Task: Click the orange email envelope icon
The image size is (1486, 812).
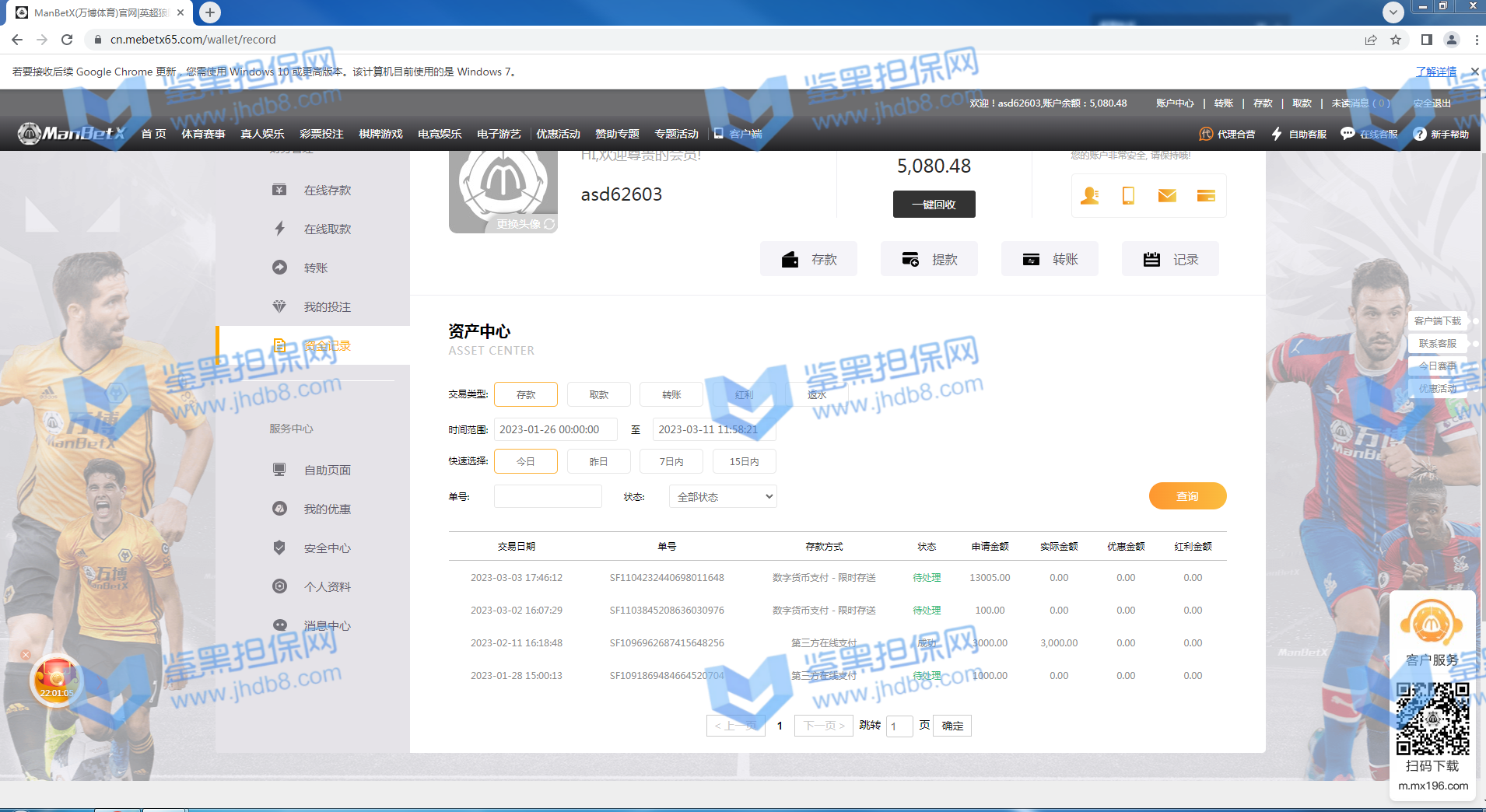Action: [x=1167, y=196]
